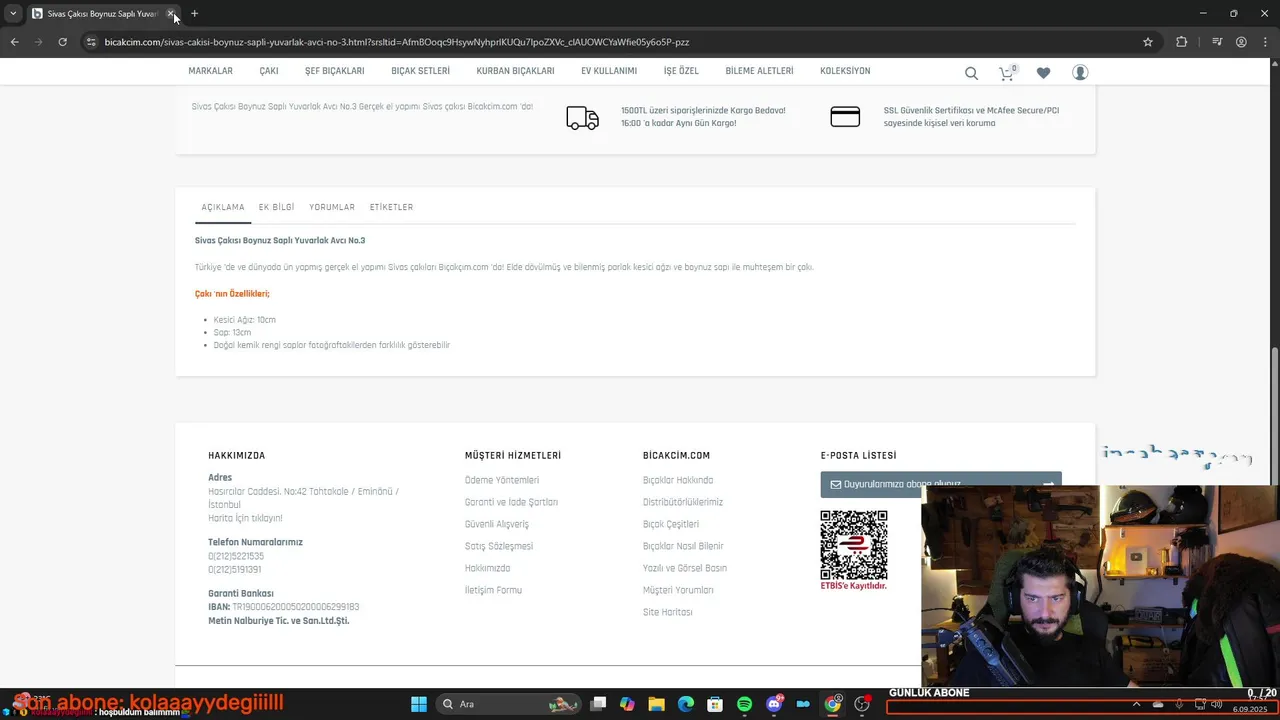This screenshot has height=720, width=1280.
Task: Select the AÇIKLAMA tab
Action: click(223, 207)
